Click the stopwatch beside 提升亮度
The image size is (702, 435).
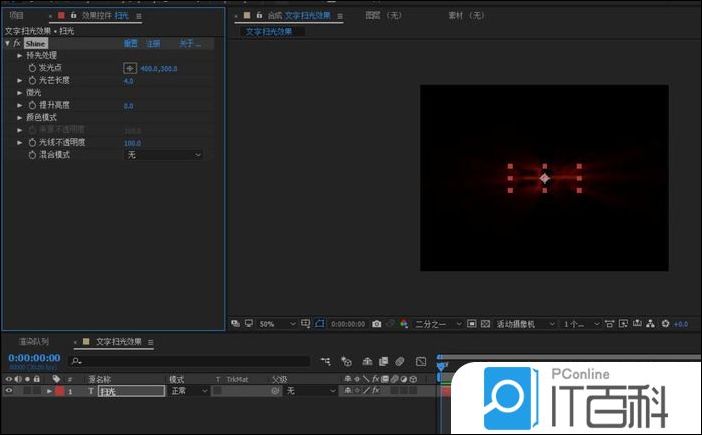(31, 105)
